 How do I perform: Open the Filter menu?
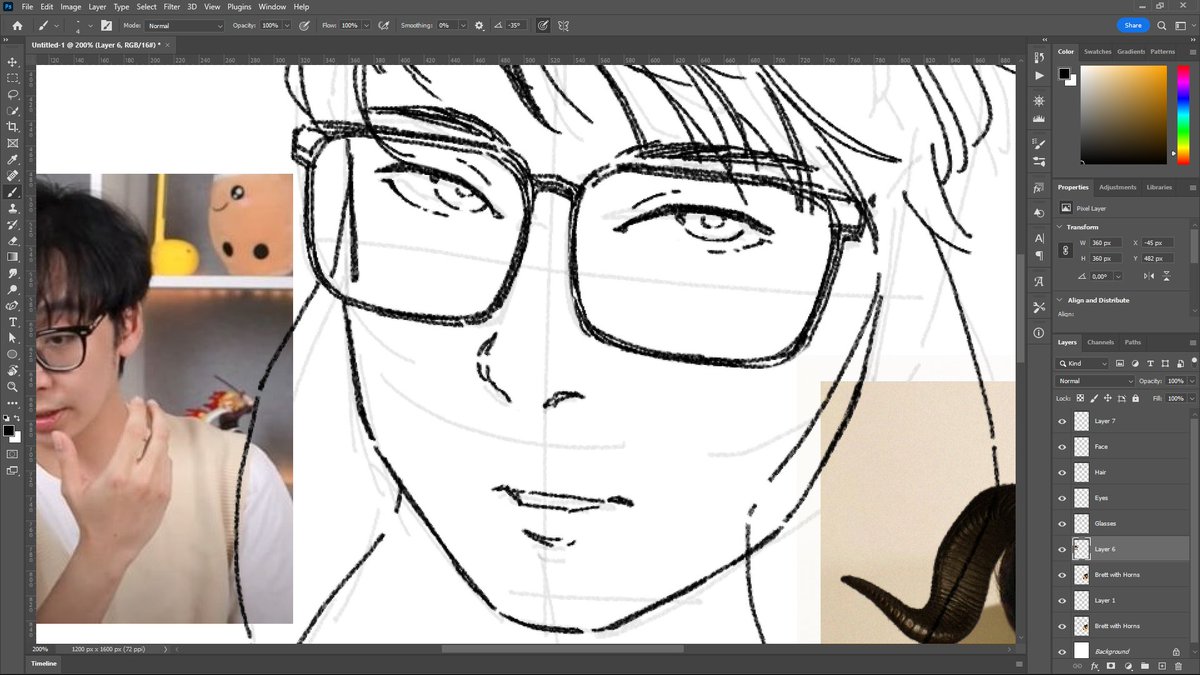click(x=172, y=6)
